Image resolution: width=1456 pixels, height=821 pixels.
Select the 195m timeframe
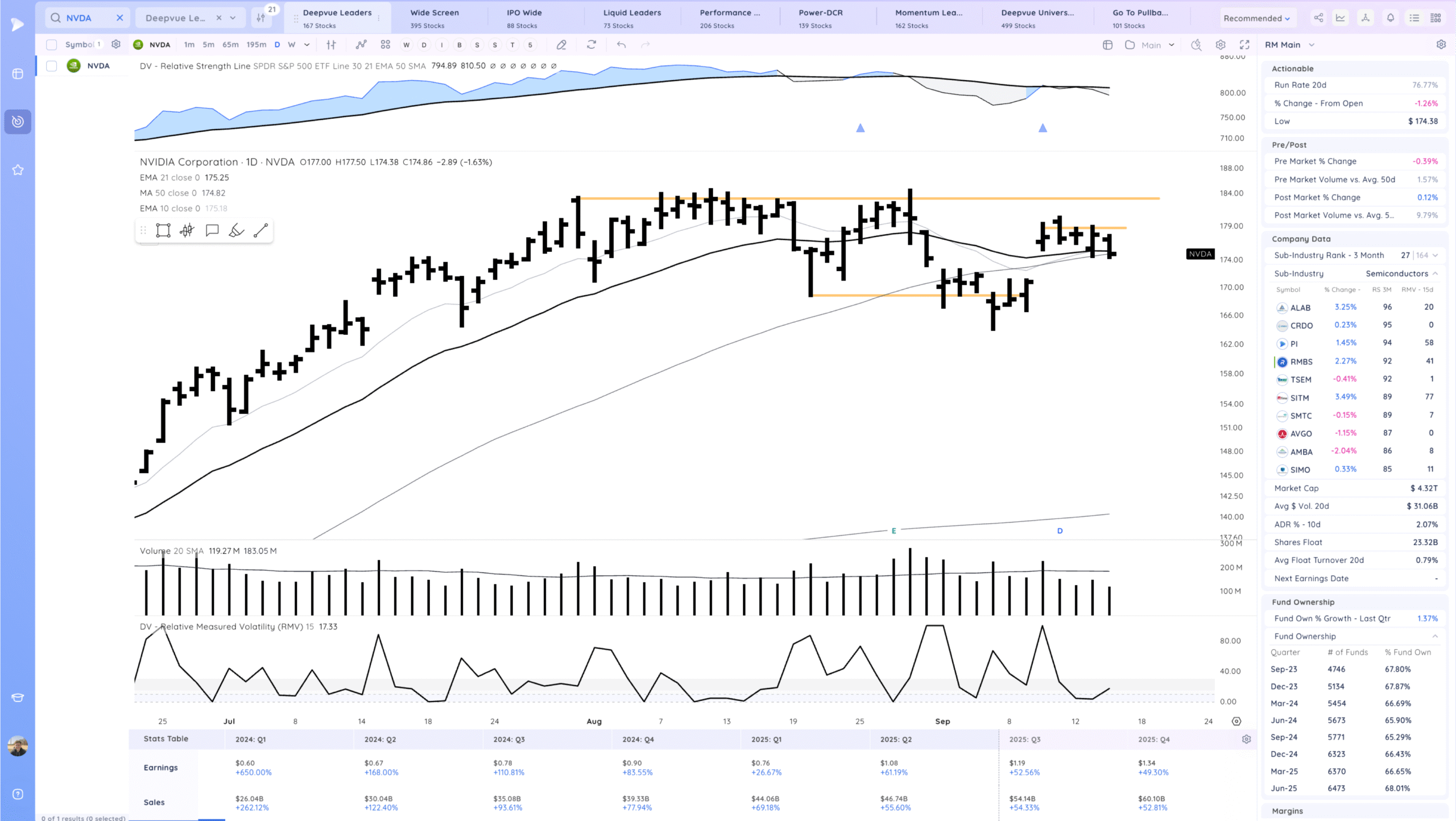click(x=257, y=44)
